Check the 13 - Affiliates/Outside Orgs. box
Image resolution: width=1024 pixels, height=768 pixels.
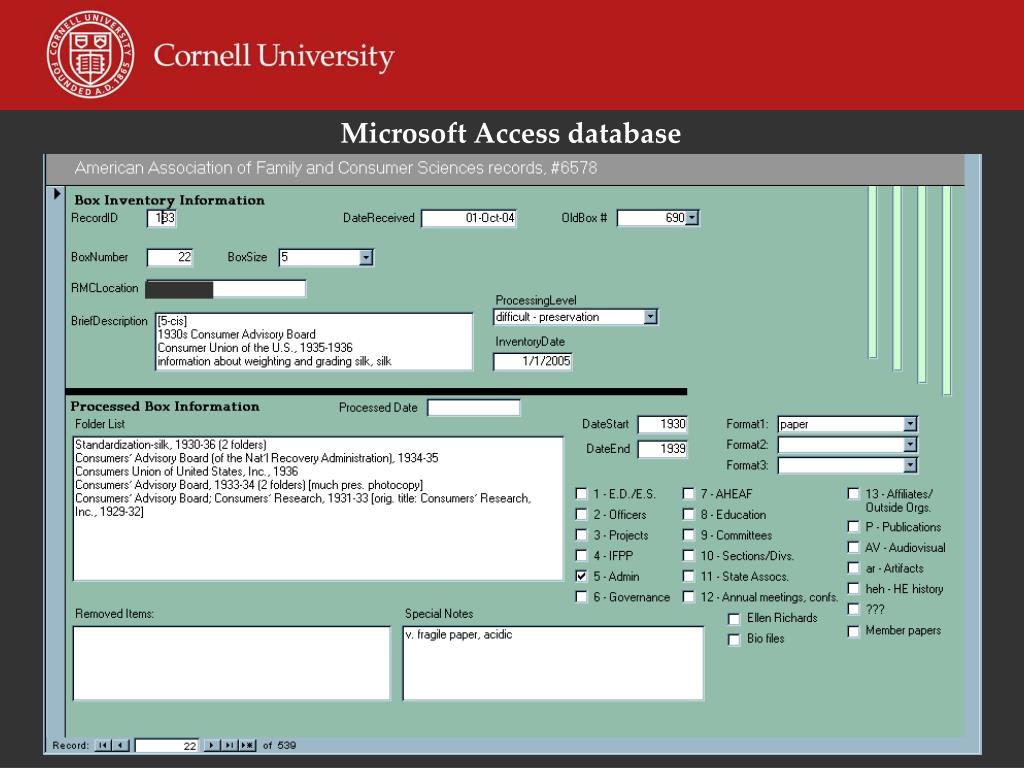click(853, 494)
